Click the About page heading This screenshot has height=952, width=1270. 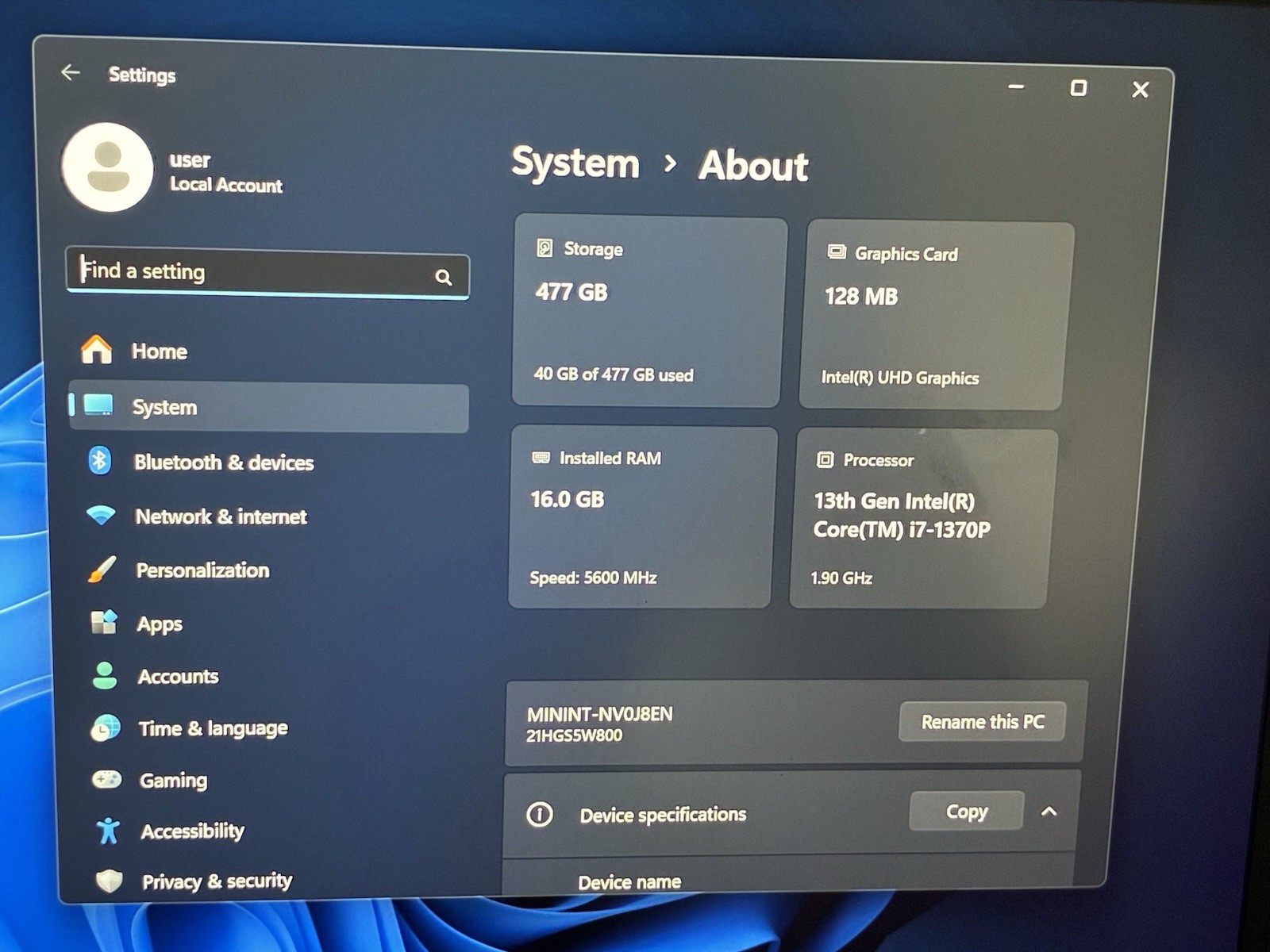pyautogui.click(x=753, y=166)
